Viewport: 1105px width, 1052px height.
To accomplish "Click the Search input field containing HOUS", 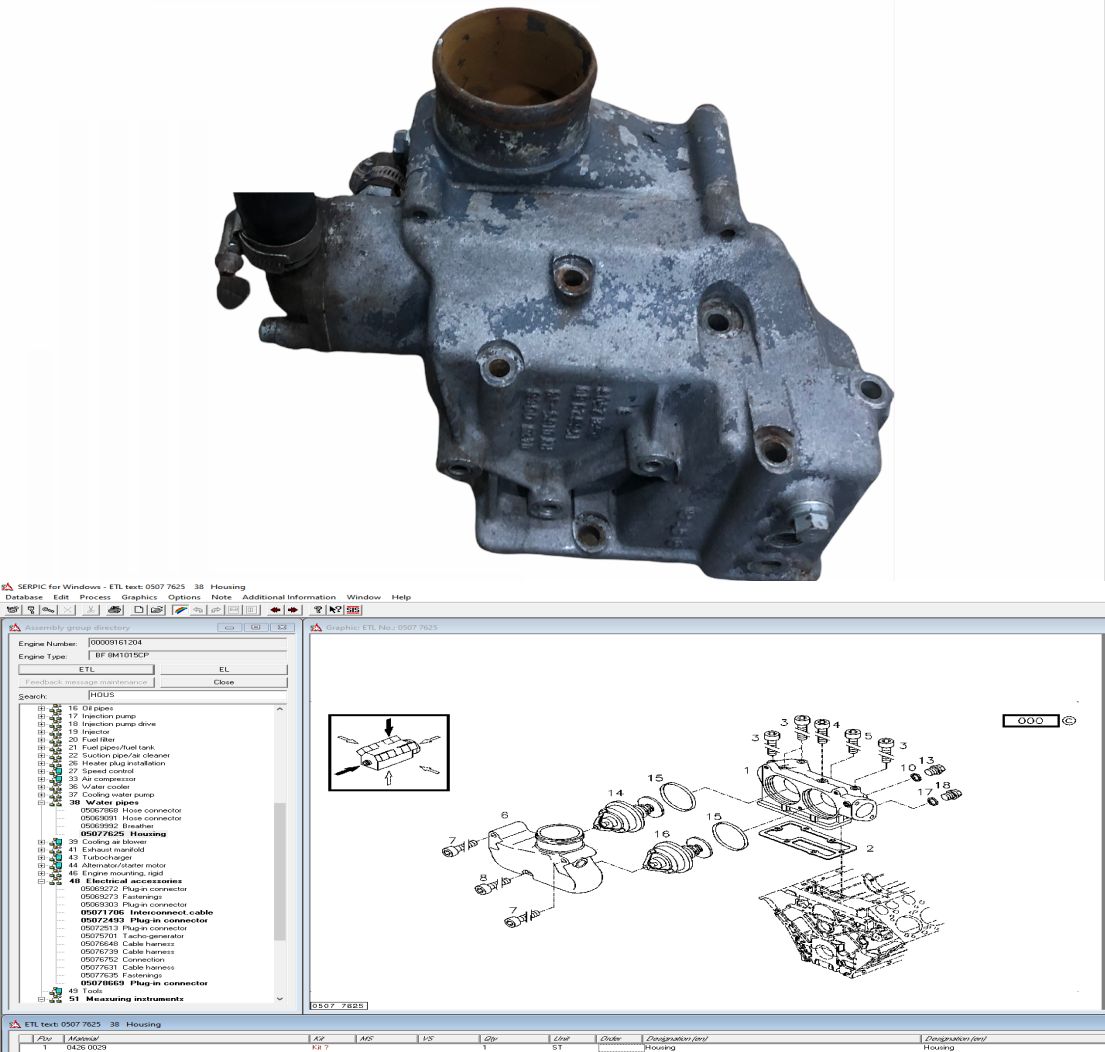I will click(x=187, y=695).
